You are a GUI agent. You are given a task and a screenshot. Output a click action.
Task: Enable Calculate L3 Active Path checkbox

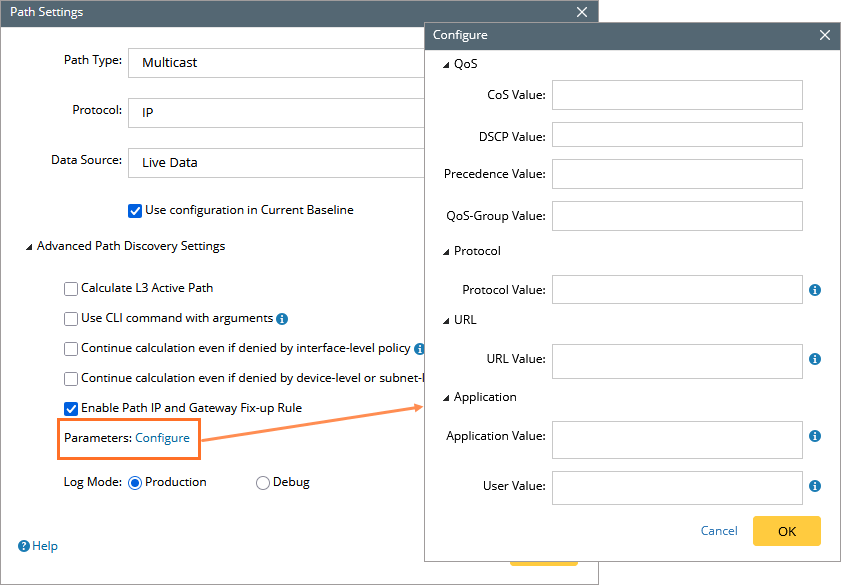pos(71,289)
